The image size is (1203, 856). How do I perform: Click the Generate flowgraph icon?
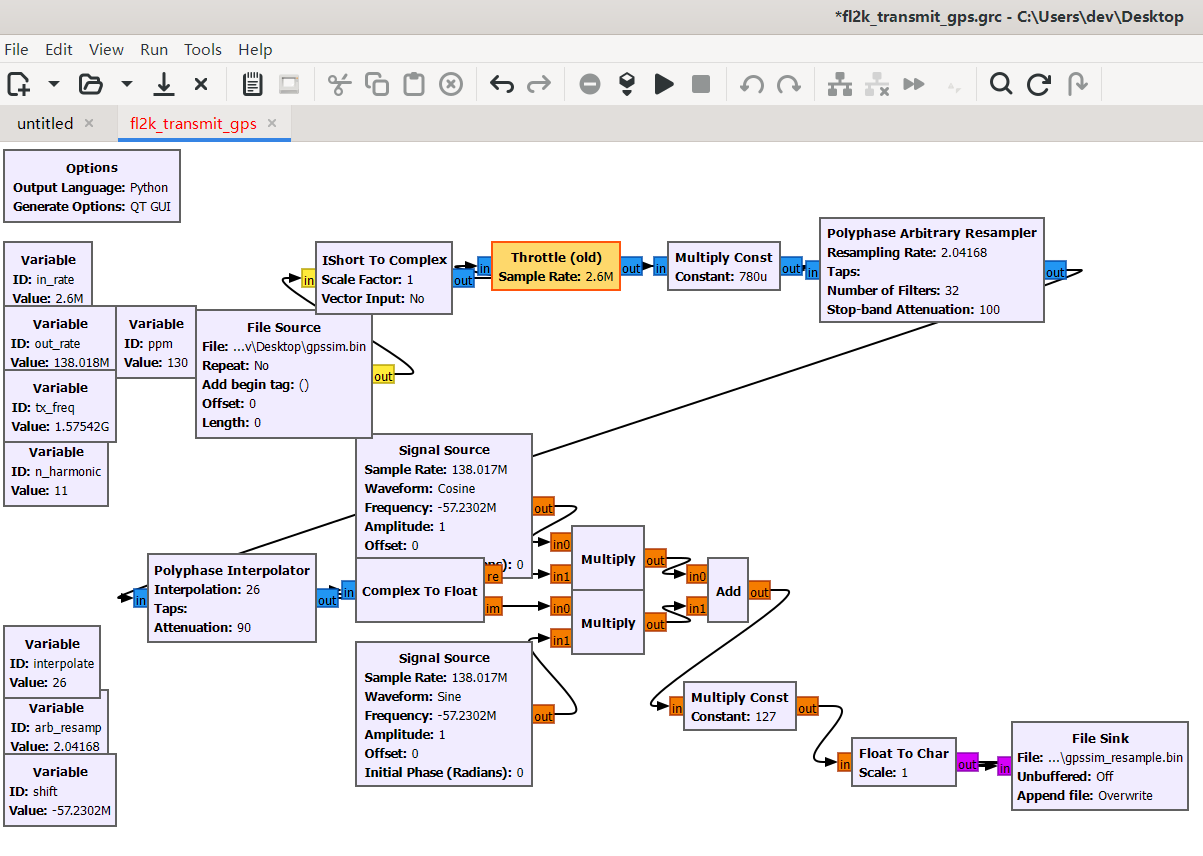click(x=627, y=84)
